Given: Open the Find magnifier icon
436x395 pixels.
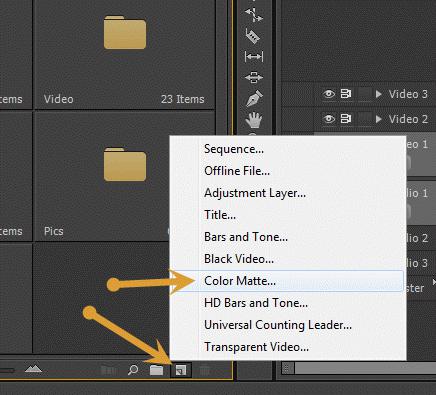Looking at the screenshot, I should click(x=133, y=370).
